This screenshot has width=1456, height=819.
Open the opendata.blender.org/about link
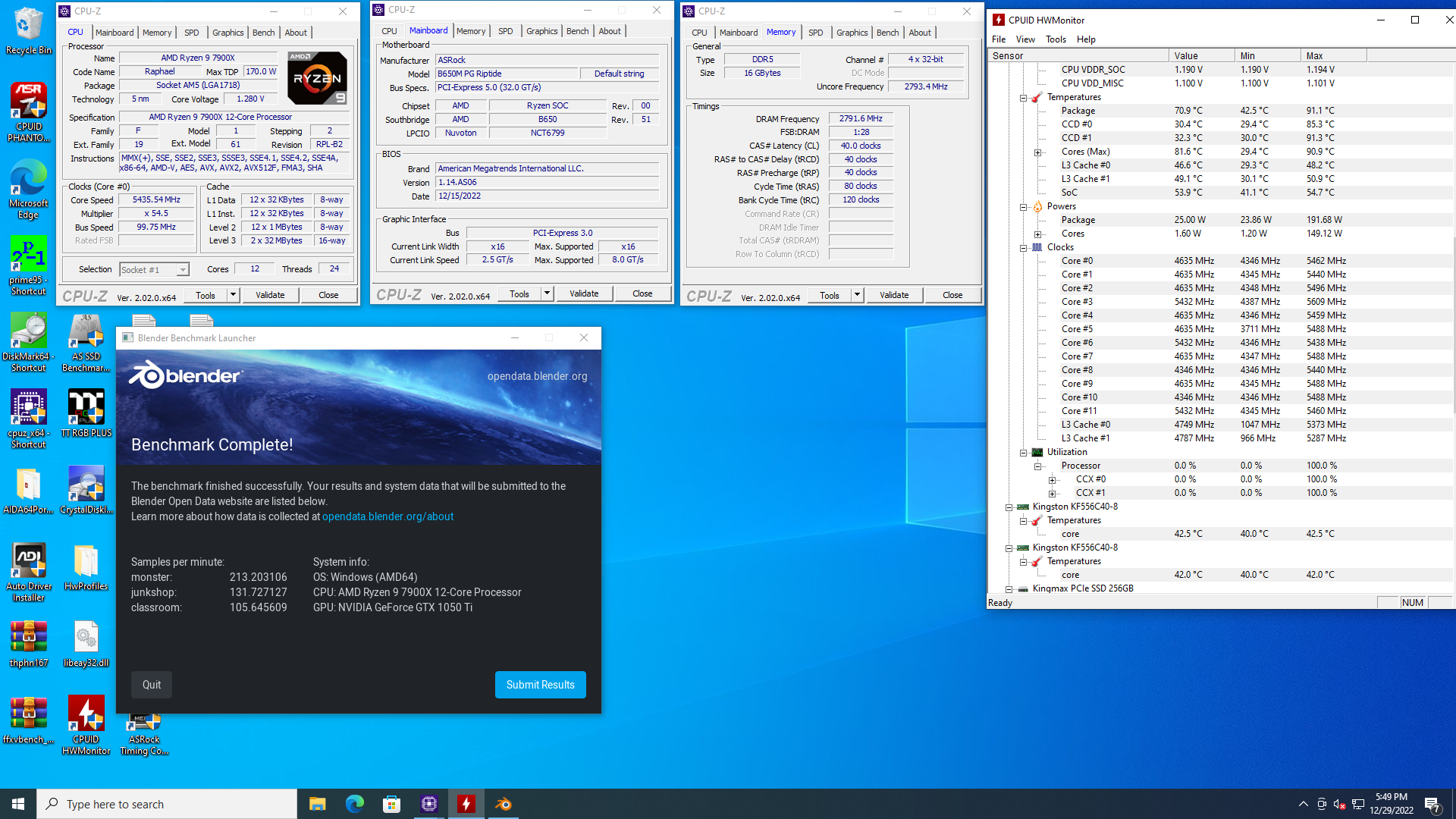coord(388,516)
